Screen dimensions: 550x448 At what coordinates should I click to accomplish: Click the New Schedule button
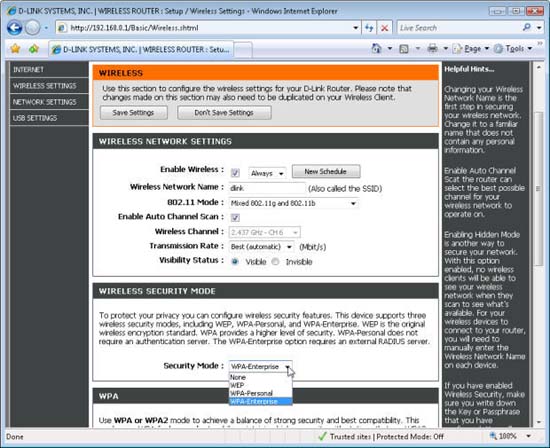point(326,172)
